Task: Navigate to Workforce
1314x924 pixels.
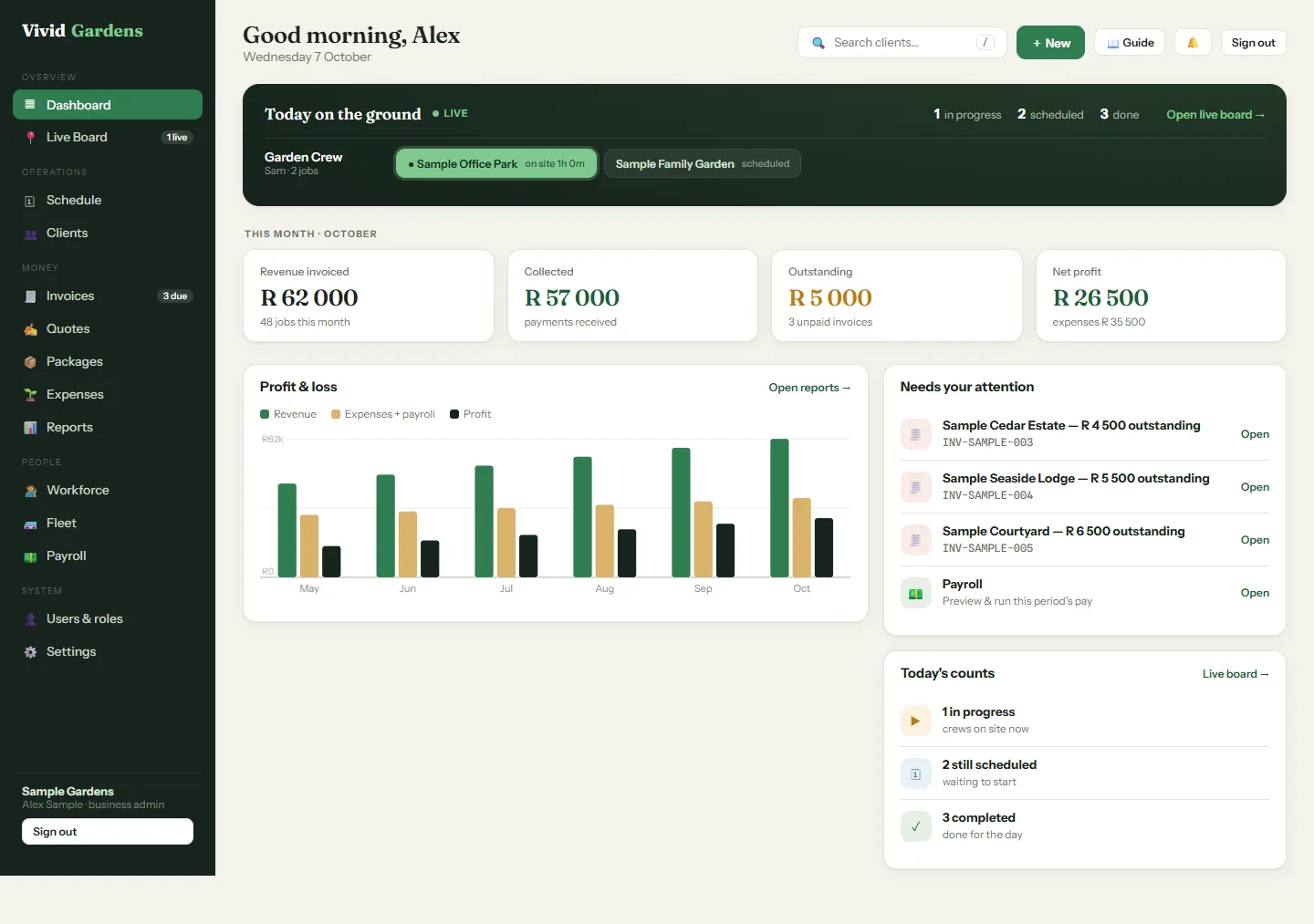Action: tap(108, 491)
